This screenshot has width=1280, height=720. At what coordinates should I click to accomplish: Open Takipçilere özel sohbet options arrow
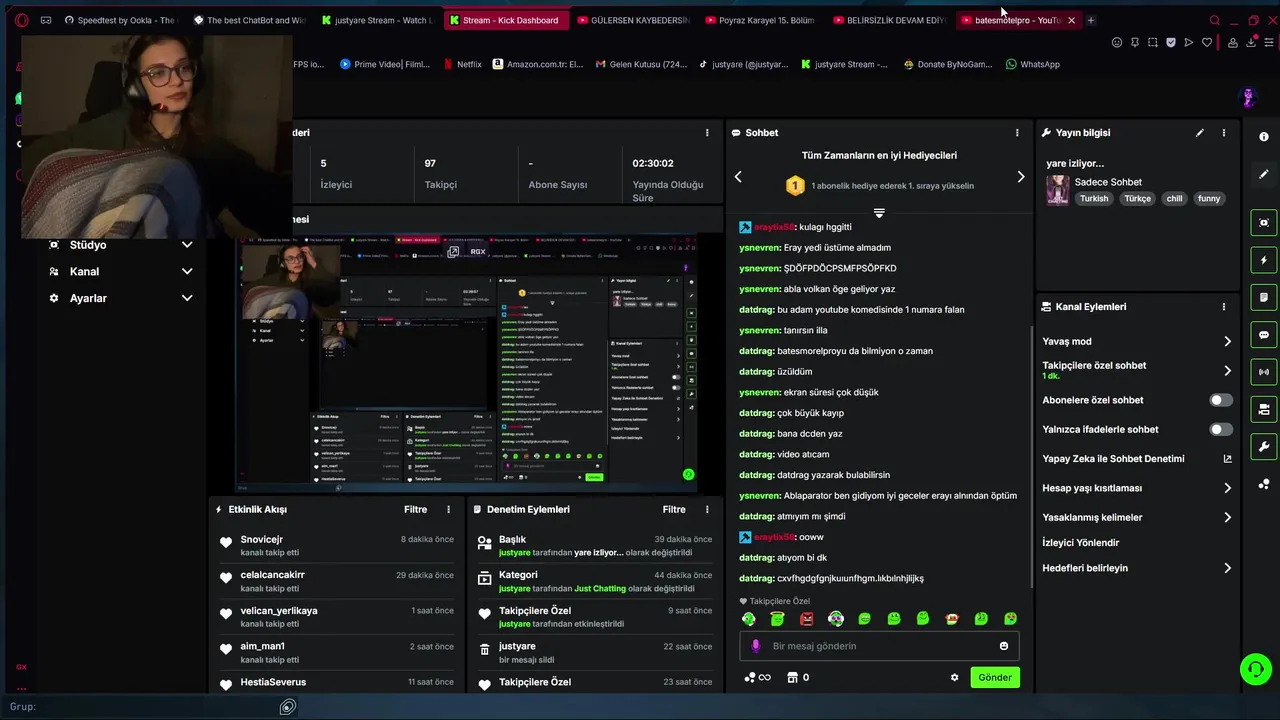click(x=1227, y=370)
